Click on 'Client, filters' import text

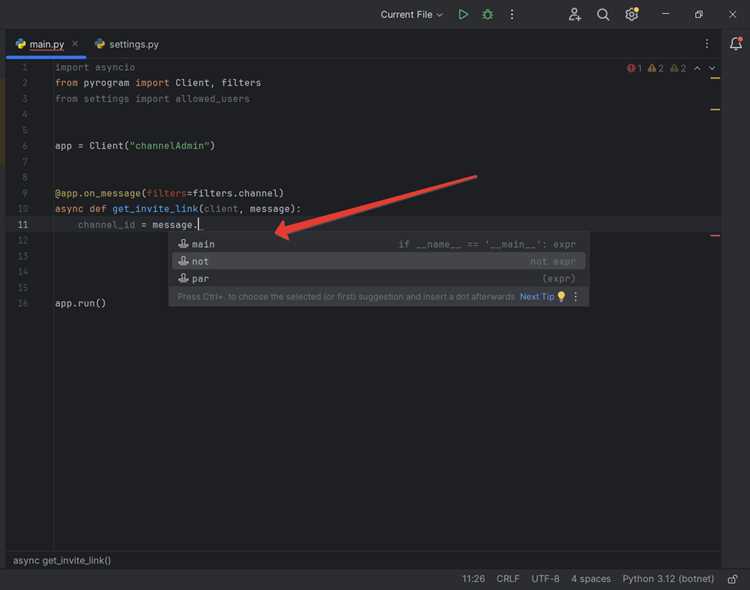218,83
